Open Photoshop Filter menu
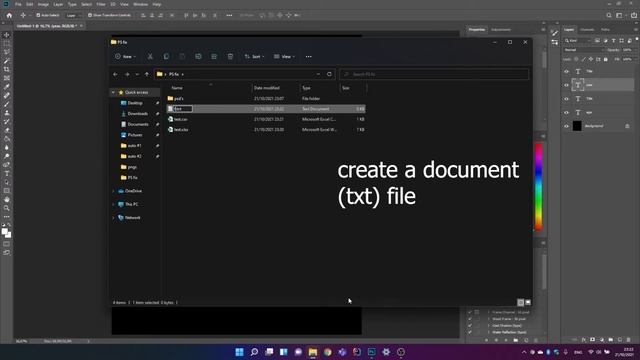640x360 pixels. coord(101,4)
